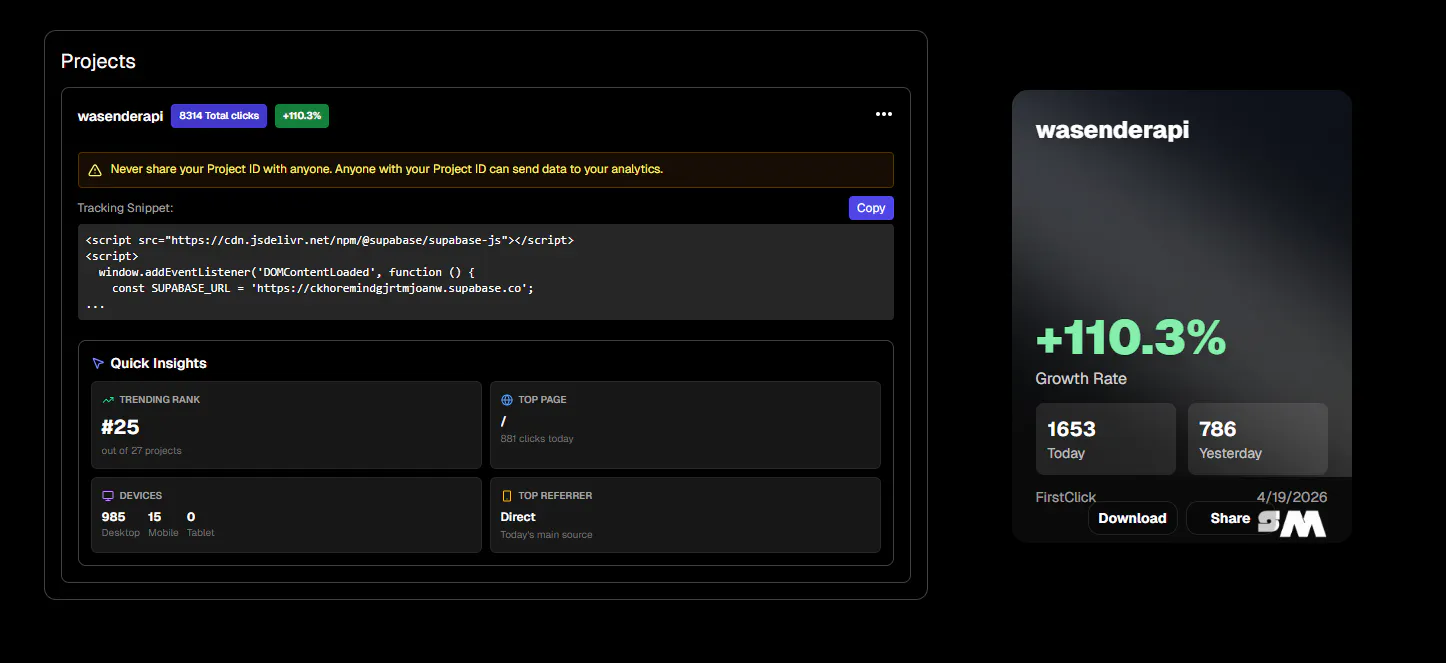Click the SUPABASE_URL code line
The width and height of the screenshot is (1446, 663).
(x=322, y=288)
